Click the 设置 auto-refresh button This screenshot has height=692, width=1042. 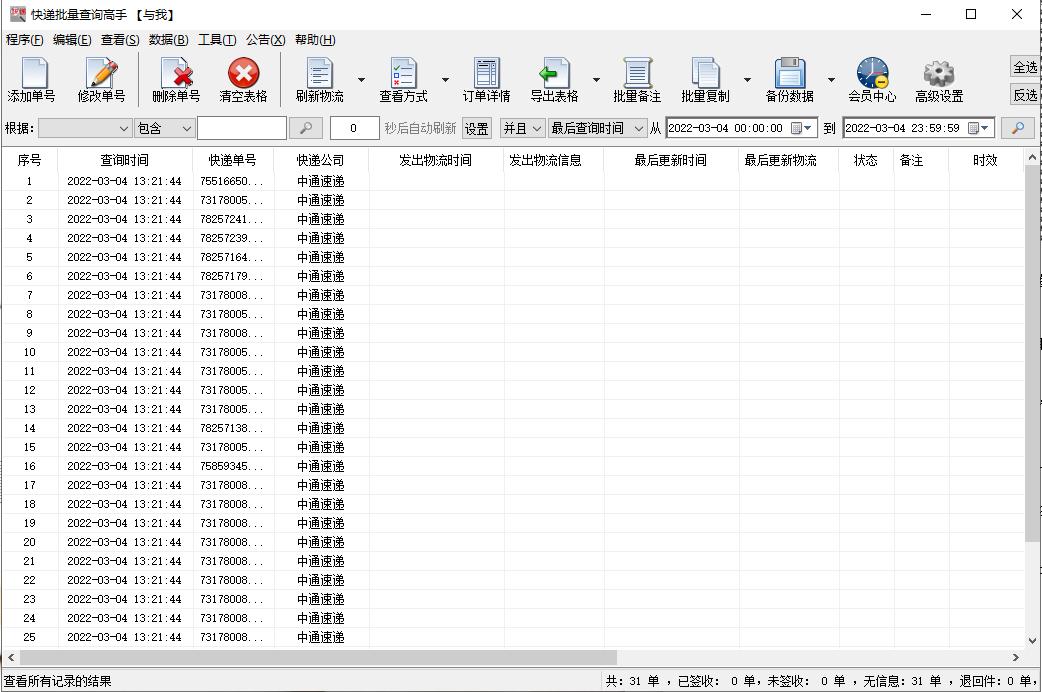coord(477,128)
